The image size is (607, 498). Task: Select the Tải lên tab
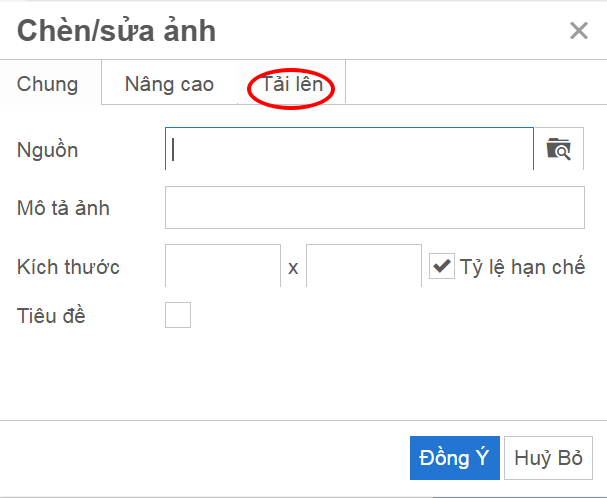tap(292, 84)
